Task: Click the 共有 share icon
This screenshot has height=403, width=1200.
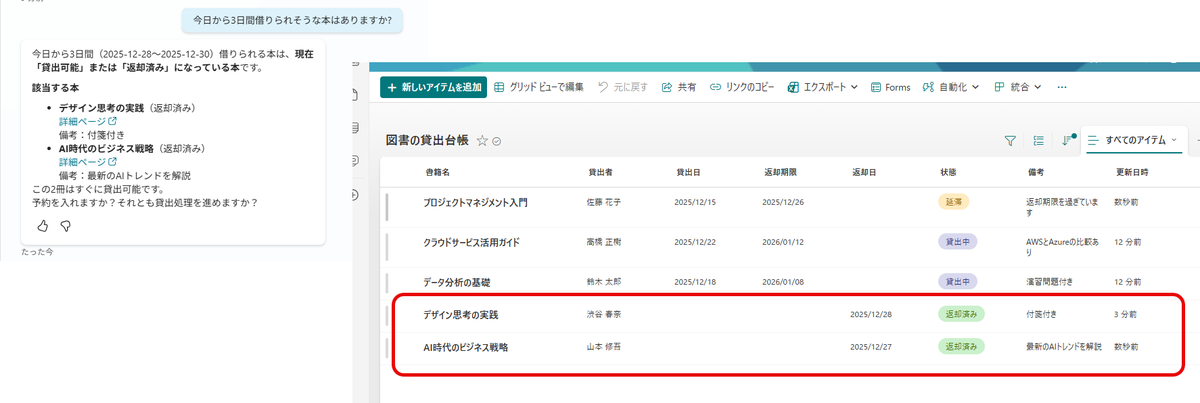Action: tap(678, 87)
